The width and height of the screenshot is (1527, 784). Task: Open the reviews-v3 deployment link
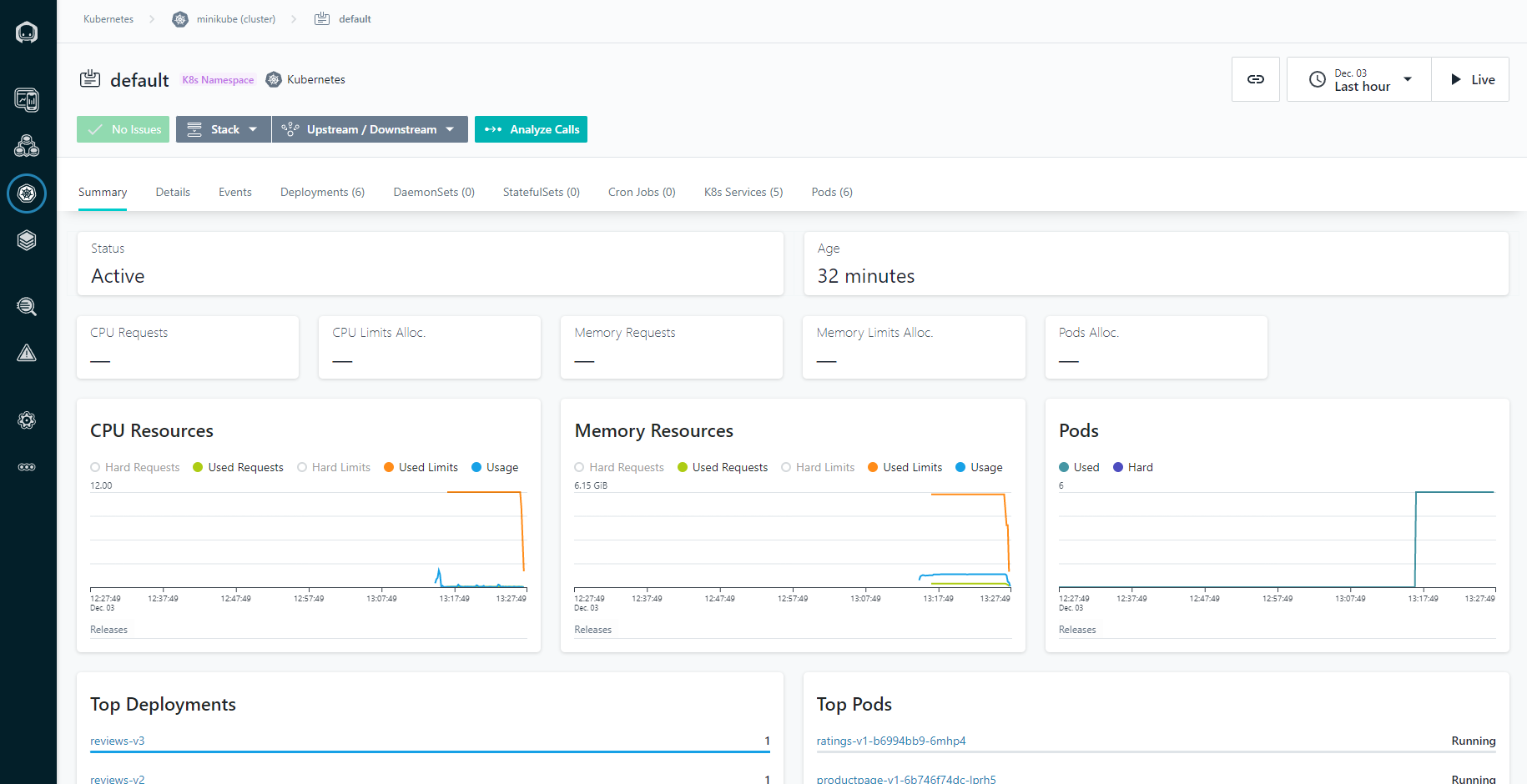tap(118, 741)
